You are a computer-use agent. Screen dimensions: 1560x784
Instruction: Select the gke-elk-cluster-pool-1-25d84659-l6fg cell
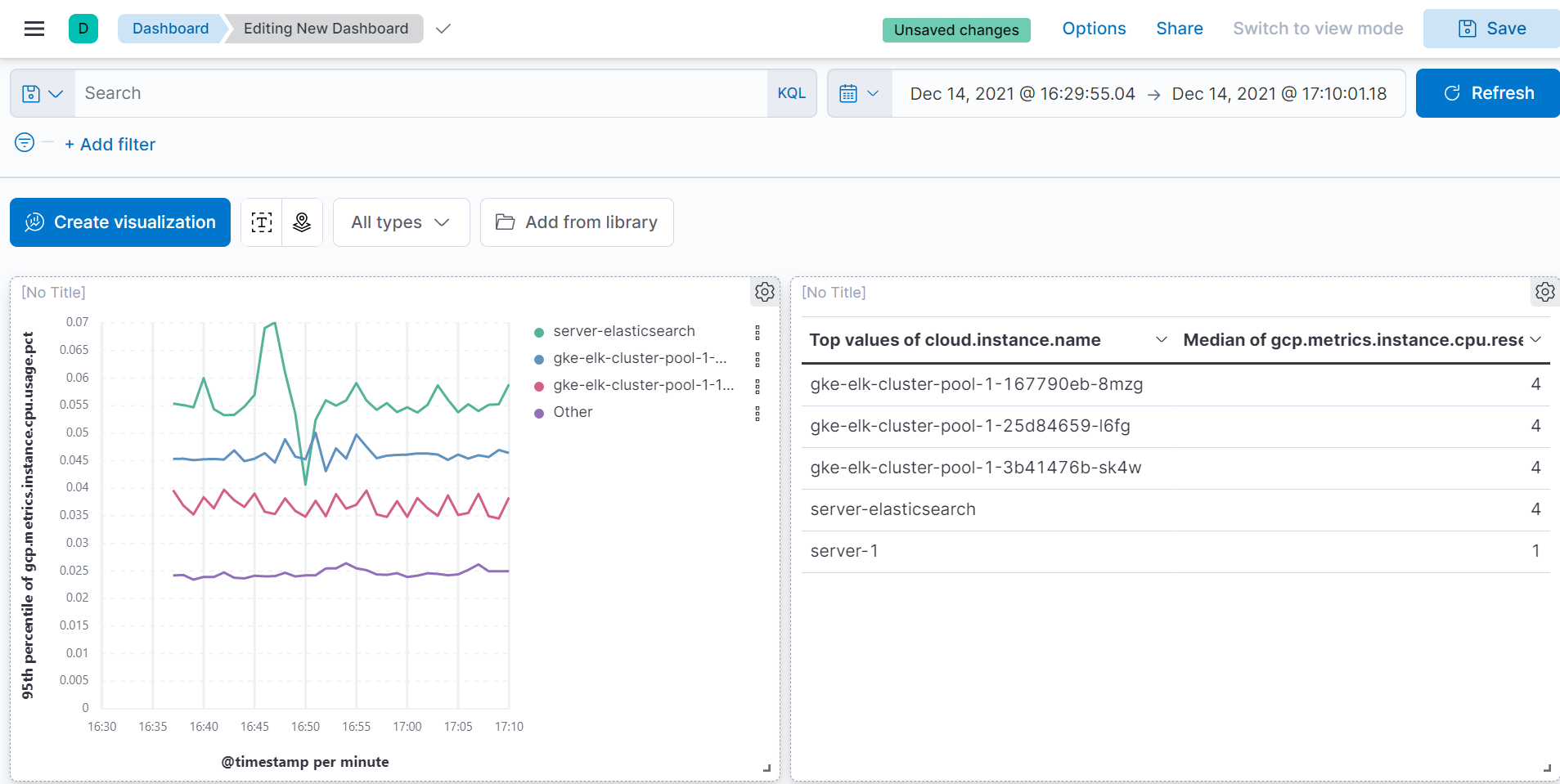989,427
